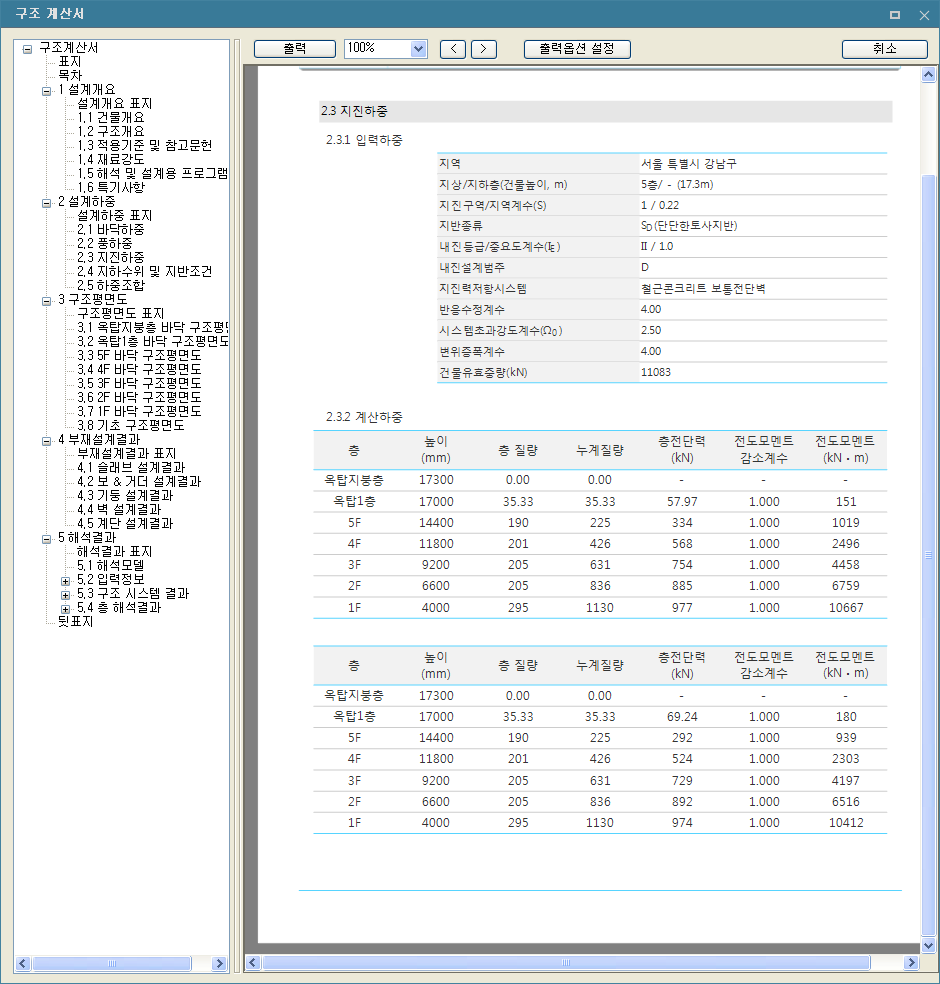940x984 pixels.
Task: Open 2.5 하중조합 section
Action: point(111,285)
